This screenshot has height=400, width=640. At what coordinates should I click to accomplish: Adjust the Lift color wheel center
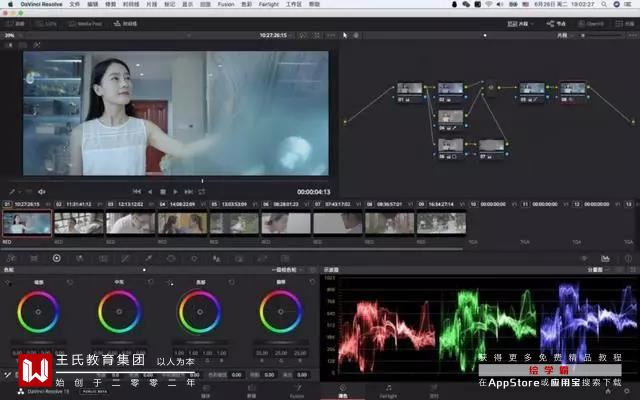tap(38, 312)
